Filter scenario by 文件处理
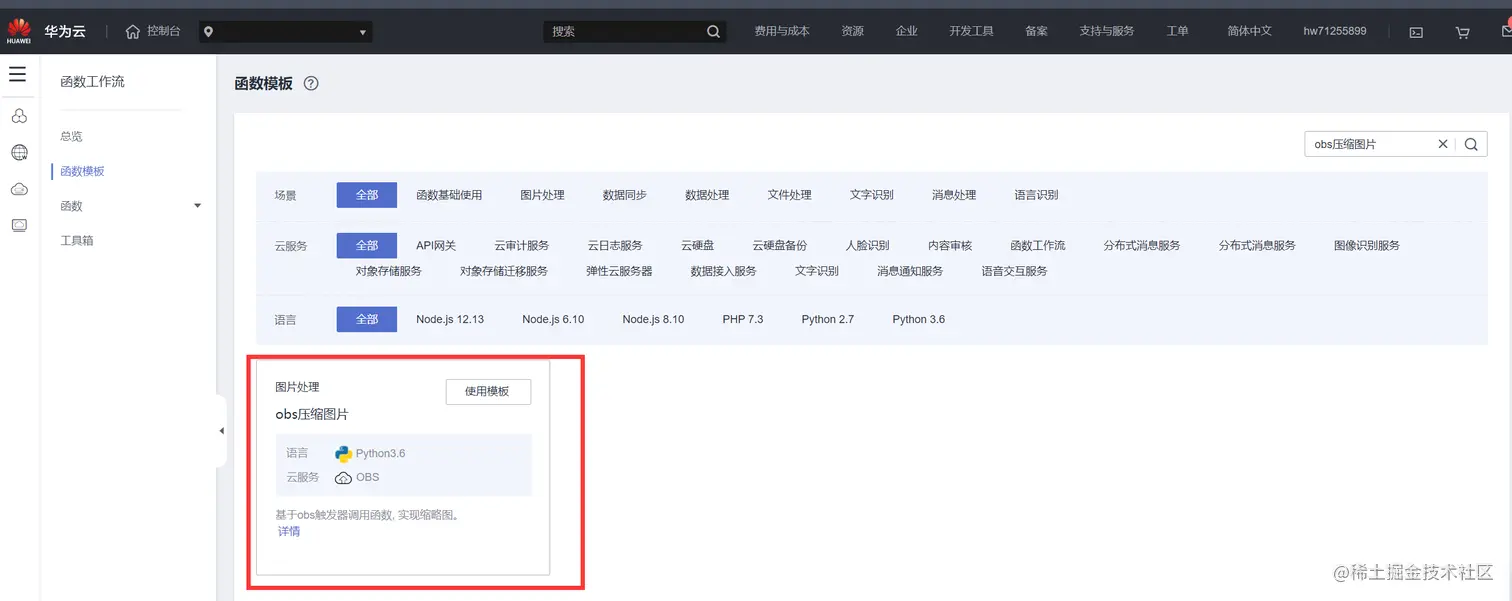 click(789, 195)
